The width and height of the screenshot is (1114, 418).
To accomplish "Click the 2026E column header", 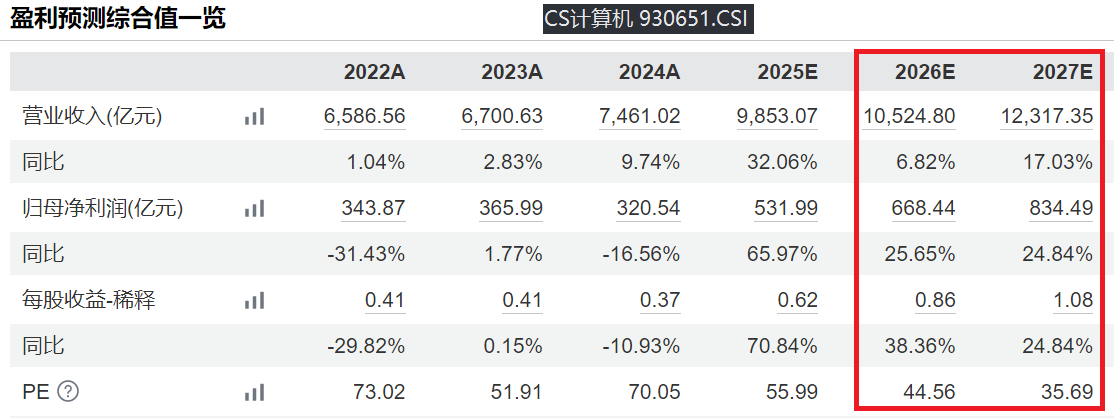I will (924, 72).
